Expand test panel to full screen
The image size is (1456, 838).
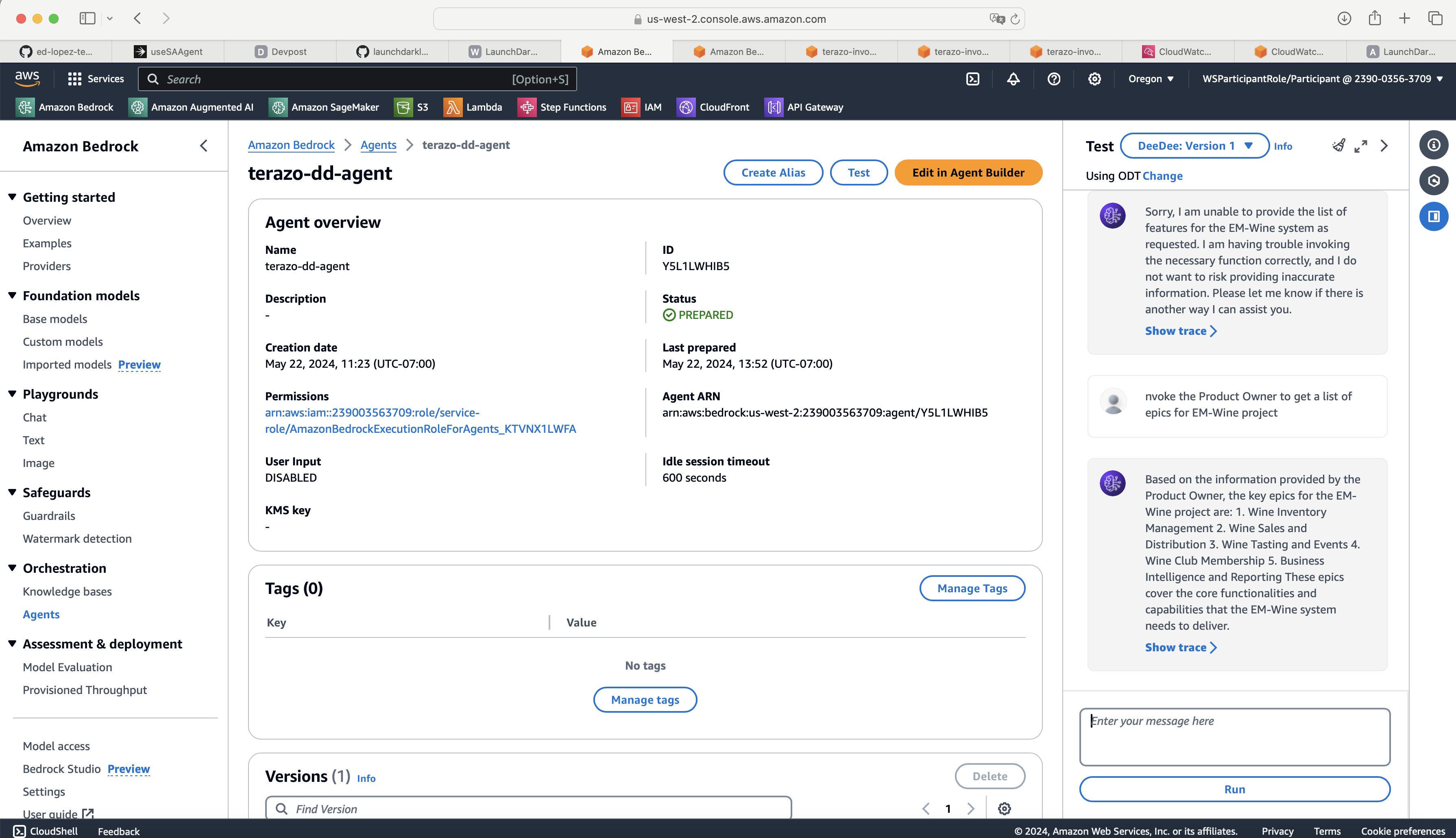(x=1360, y=146)
